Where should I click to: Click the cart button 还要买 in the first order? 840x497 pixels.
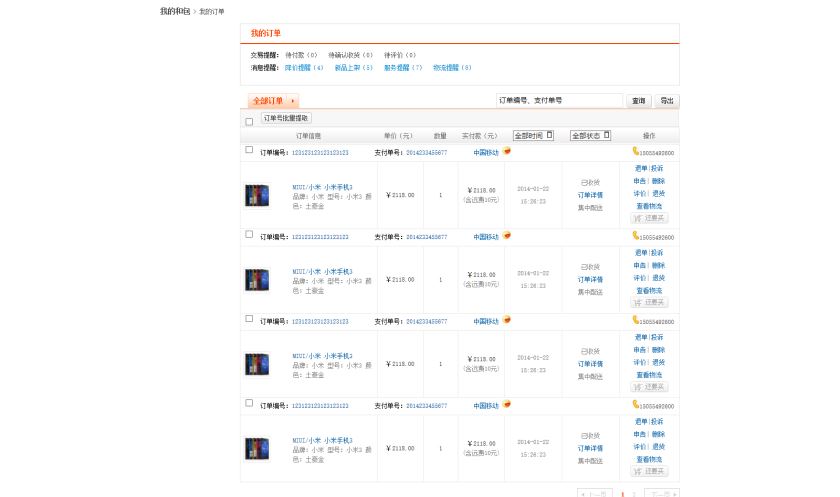click(649, 218)
